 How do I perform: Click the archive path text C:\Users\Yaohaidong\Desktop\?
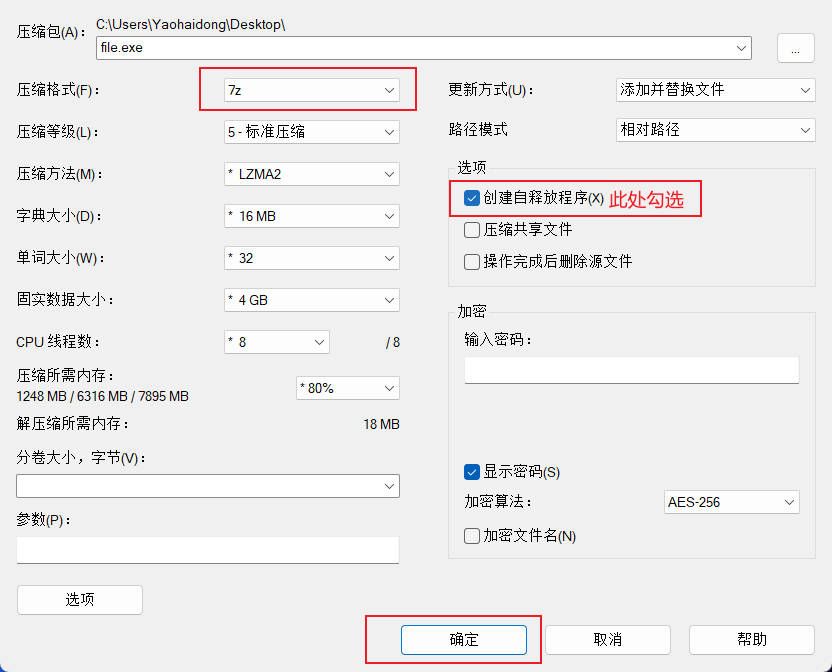(x=190, y=24)
